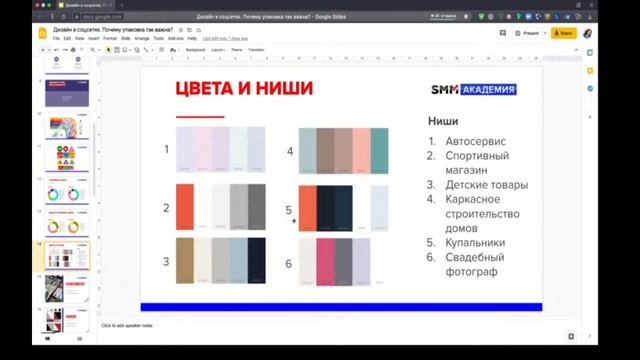Click the teal swatch in palette 4
This screenshot has height=360, width=640.
tap(380, 151)
